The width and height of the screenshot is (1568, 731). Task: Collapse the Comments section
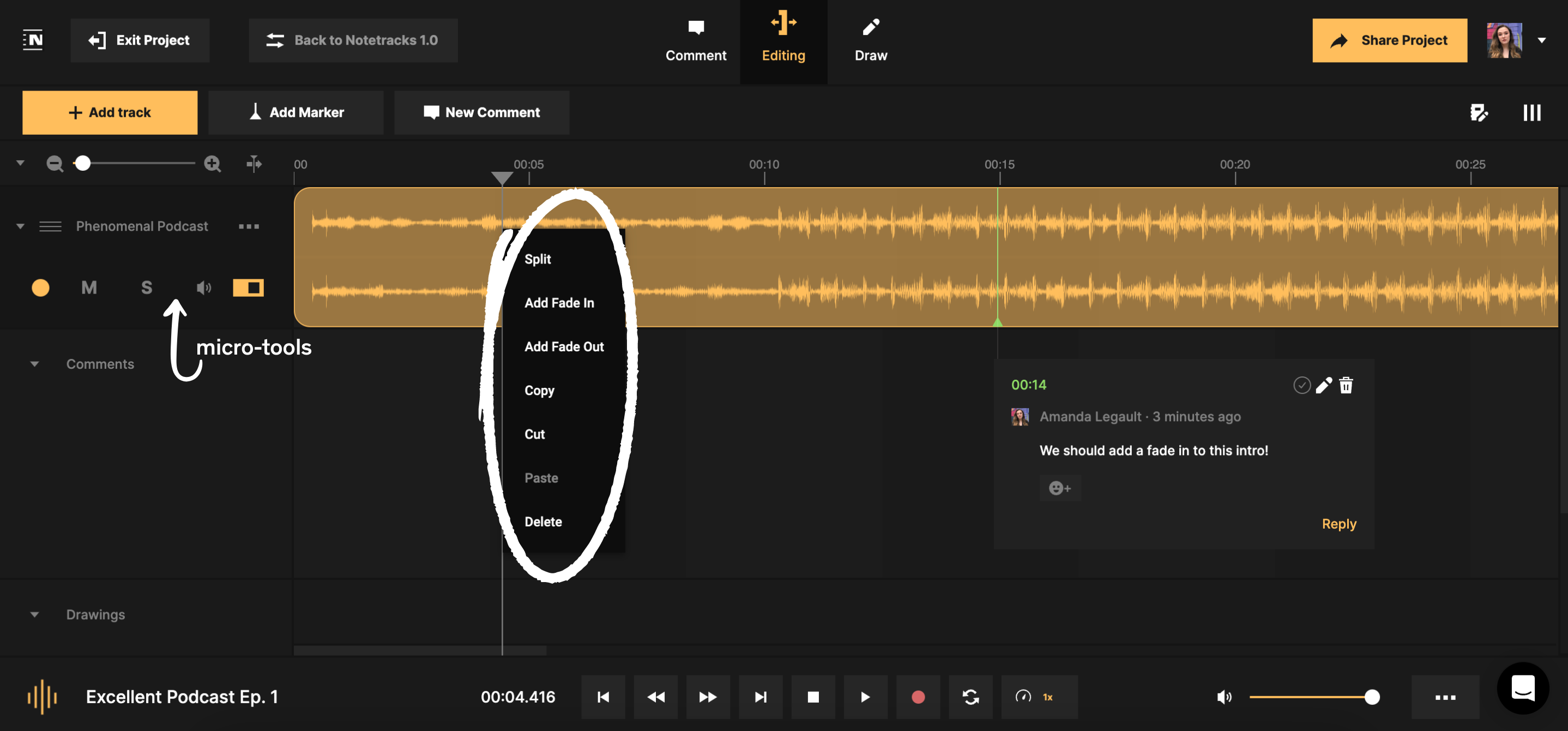click(x=35, y=364)
